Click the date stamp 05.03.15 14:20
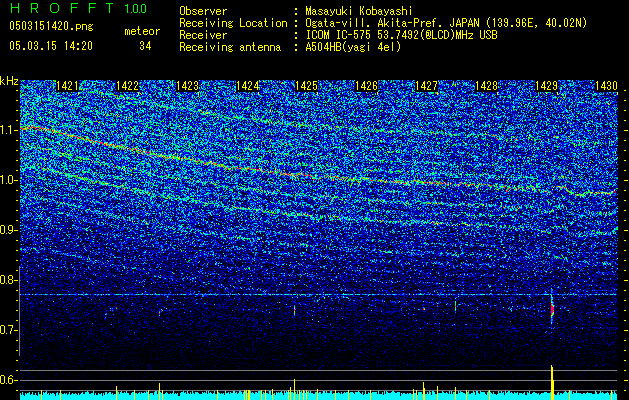 51,46
